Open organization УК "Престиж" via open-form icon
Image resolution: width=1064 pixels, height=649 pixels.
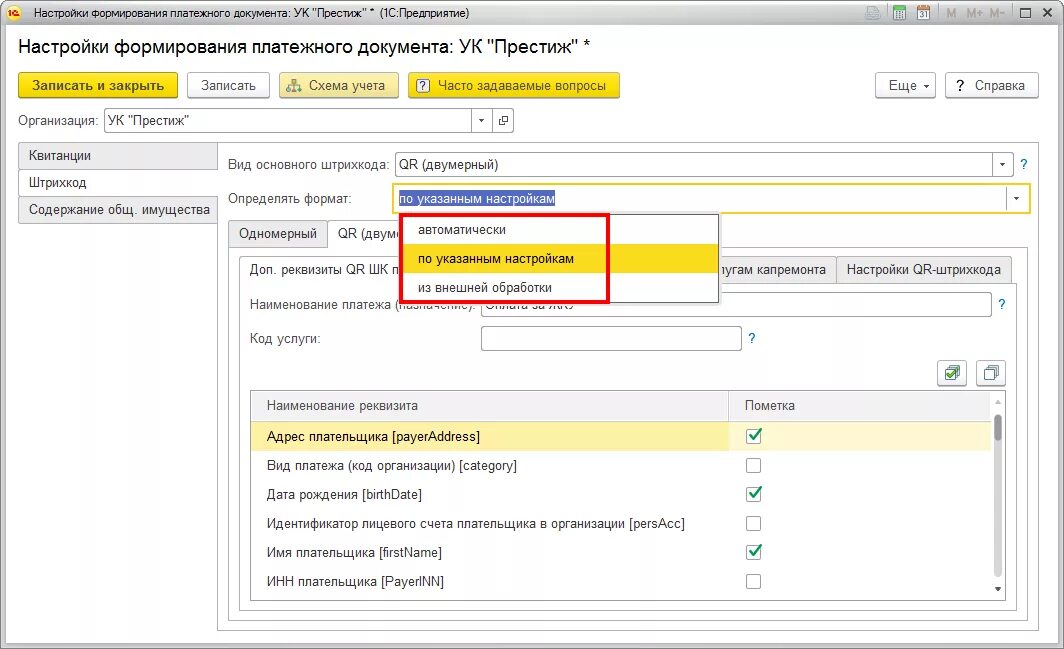pos(503,120)
